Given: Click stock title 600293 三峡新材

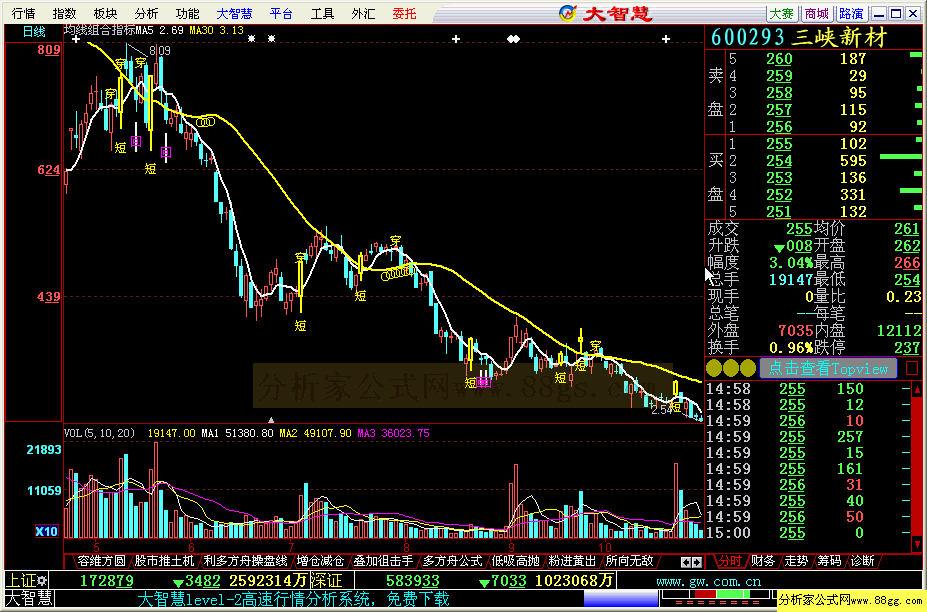Looking at the screenshot, I should coord(799,38).
